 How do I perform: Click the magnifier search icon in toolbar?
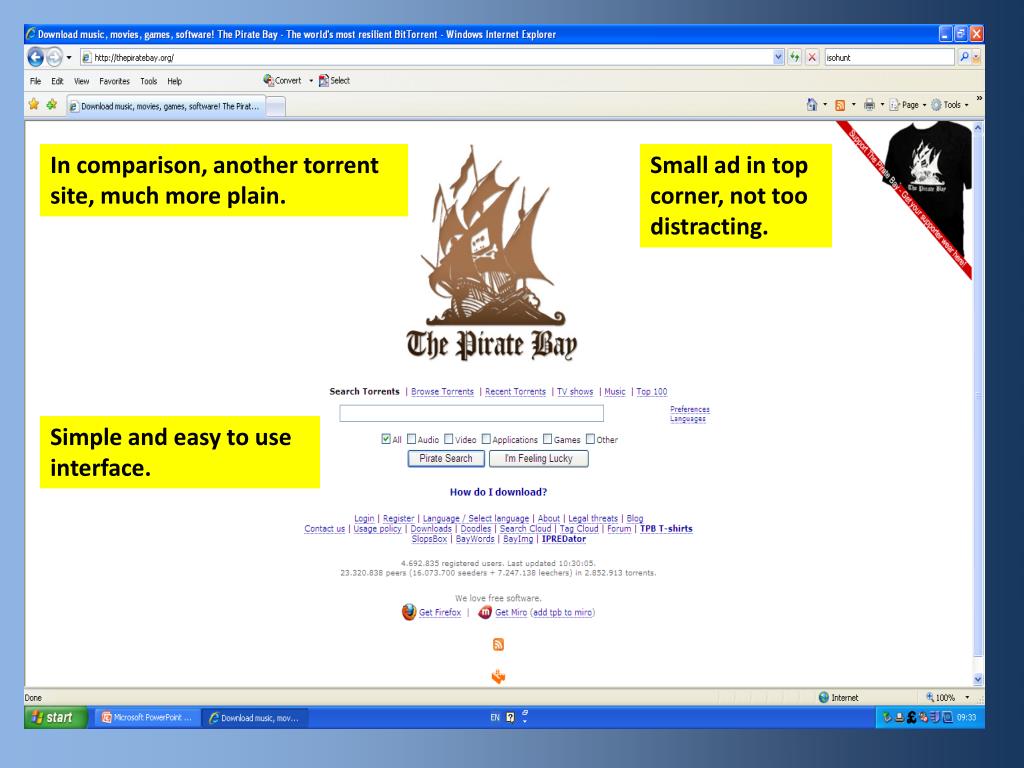[964, 57]
